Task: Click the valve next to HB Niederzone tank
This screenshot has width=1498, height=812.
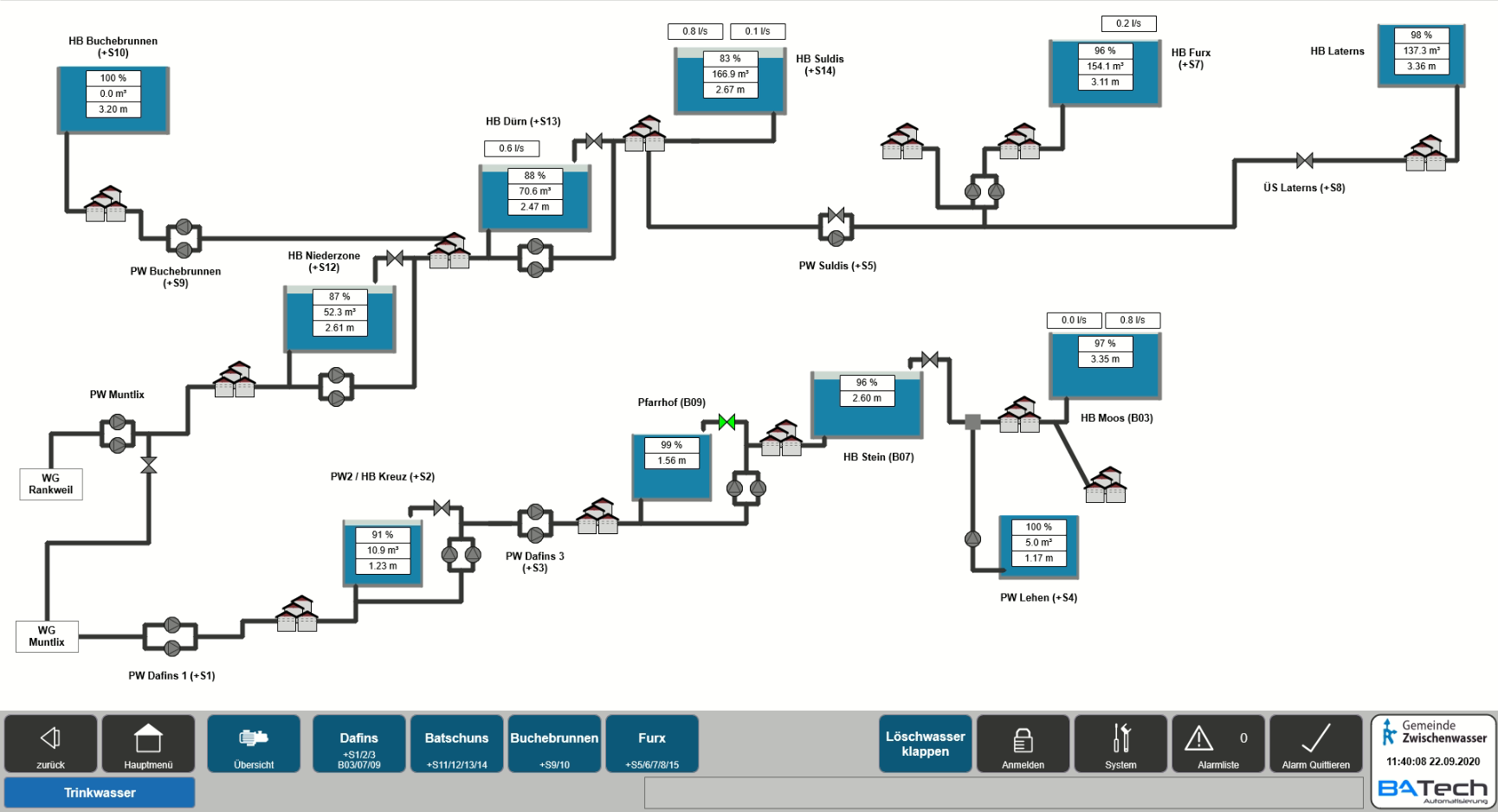Action: point(395,258)
